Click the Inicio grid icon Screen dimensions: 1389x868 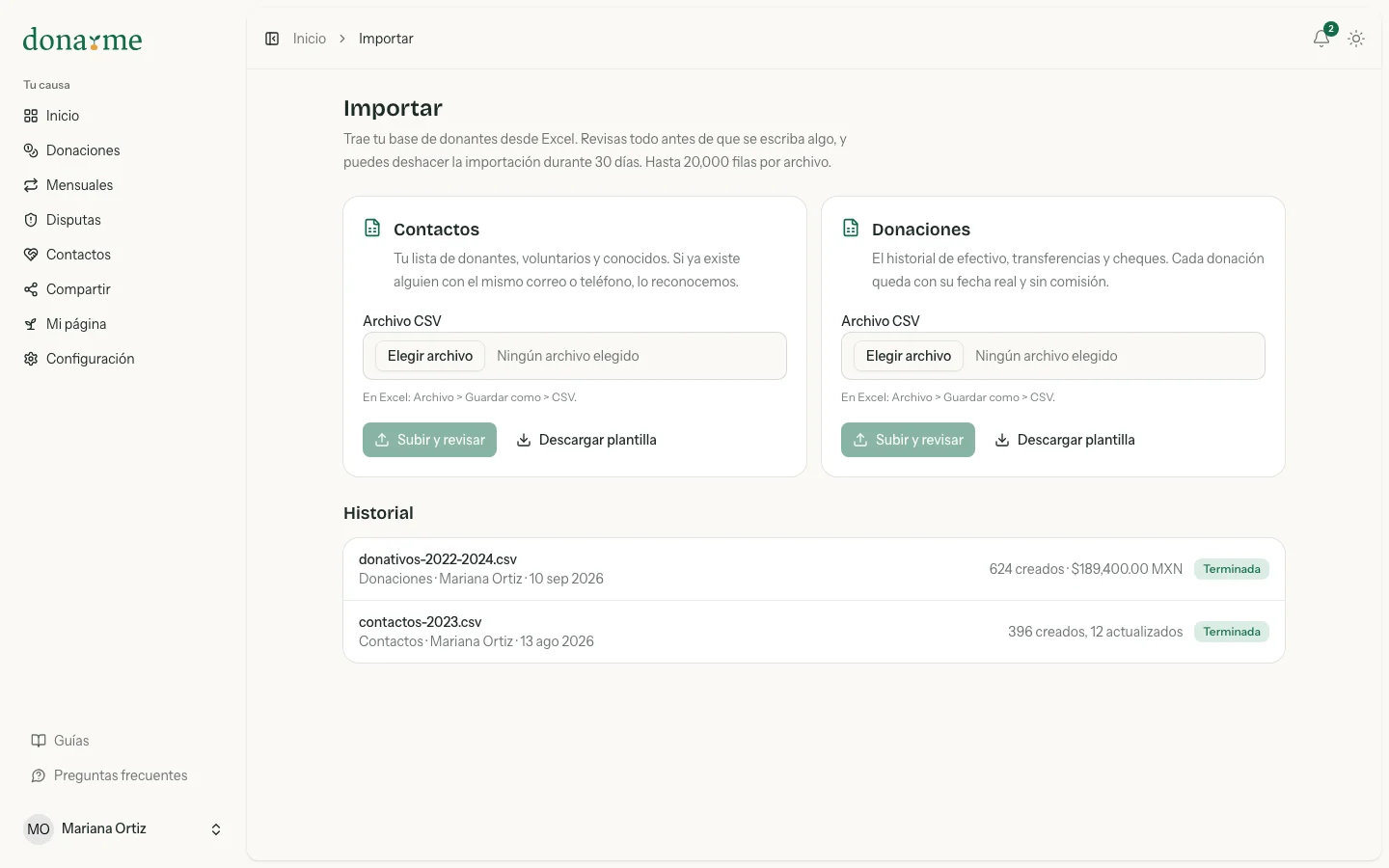[31, 116]
